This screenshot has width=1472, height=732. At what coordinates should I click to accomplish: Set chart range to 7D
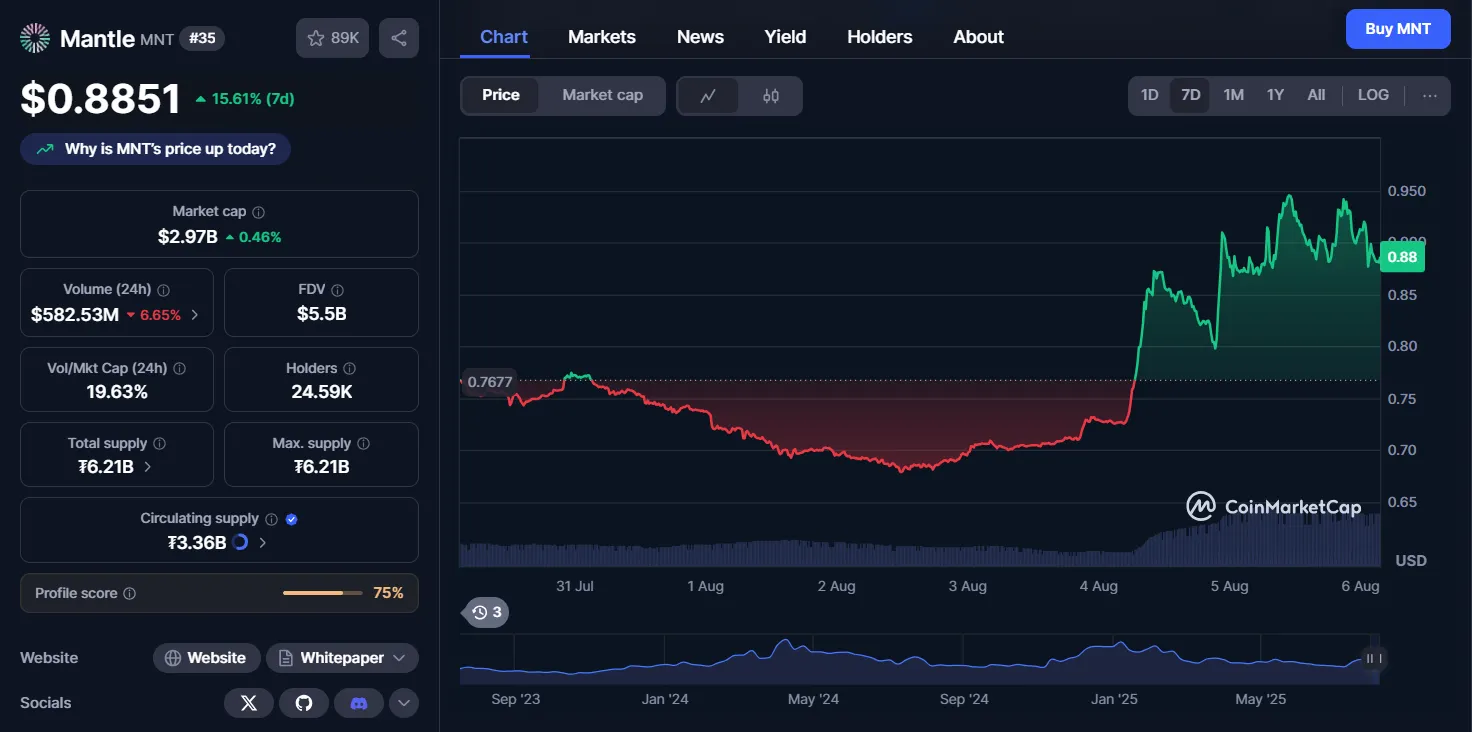click(1190, 95)
